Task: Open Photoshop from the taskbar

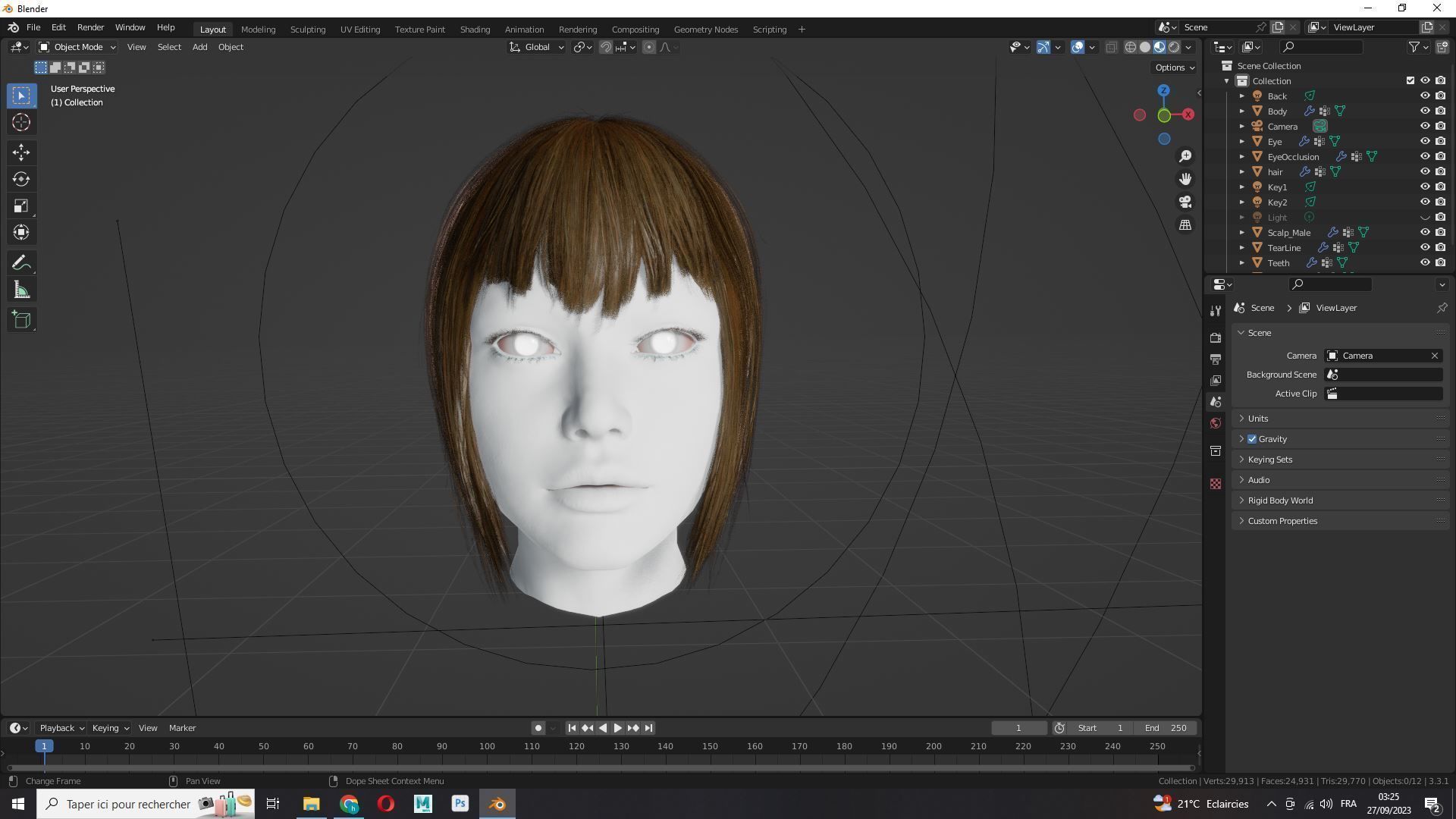Action: pos(460,804)
